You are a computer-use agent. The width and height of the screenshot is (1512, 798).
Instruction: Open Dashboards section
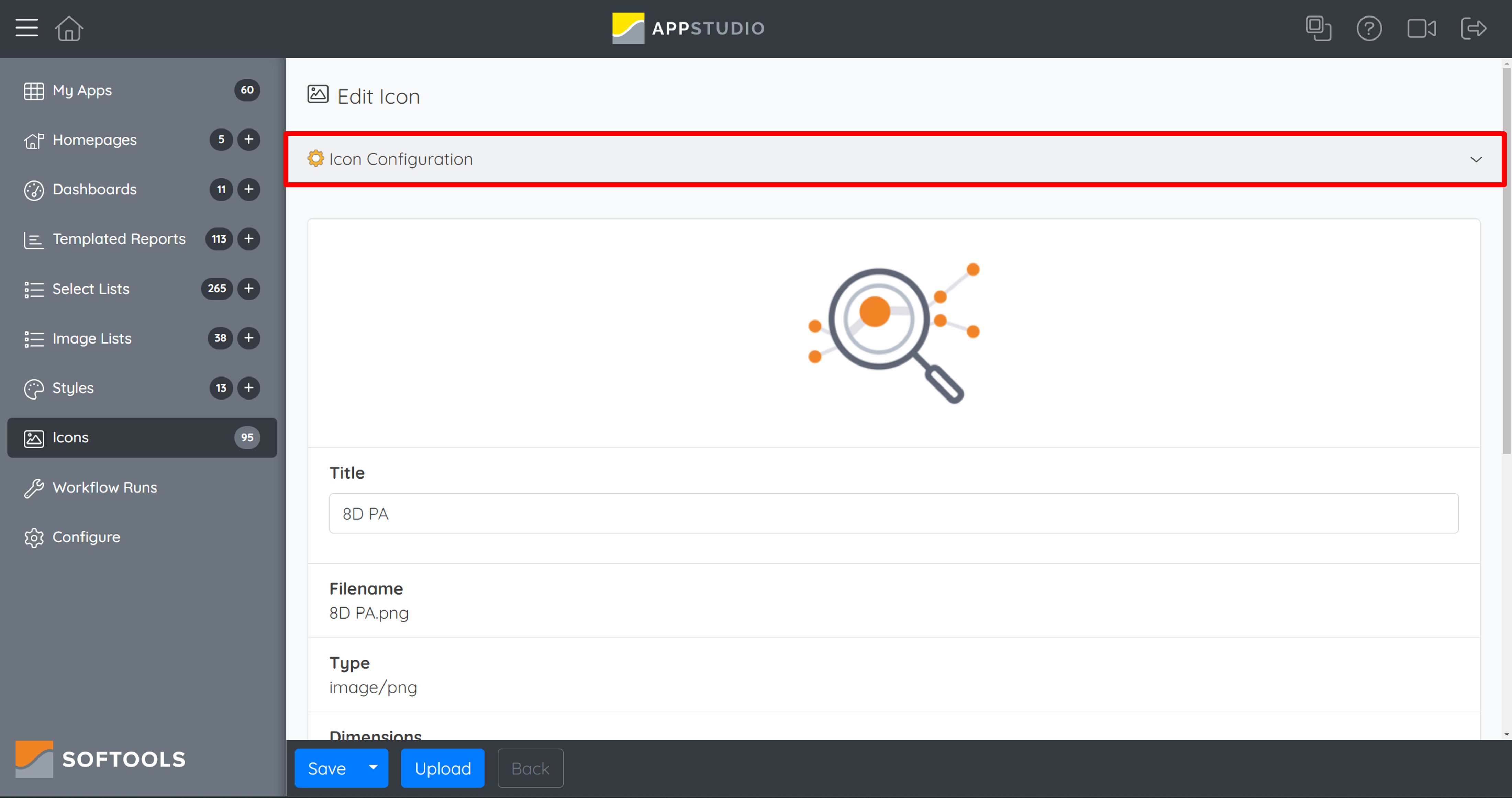(94, 189)
